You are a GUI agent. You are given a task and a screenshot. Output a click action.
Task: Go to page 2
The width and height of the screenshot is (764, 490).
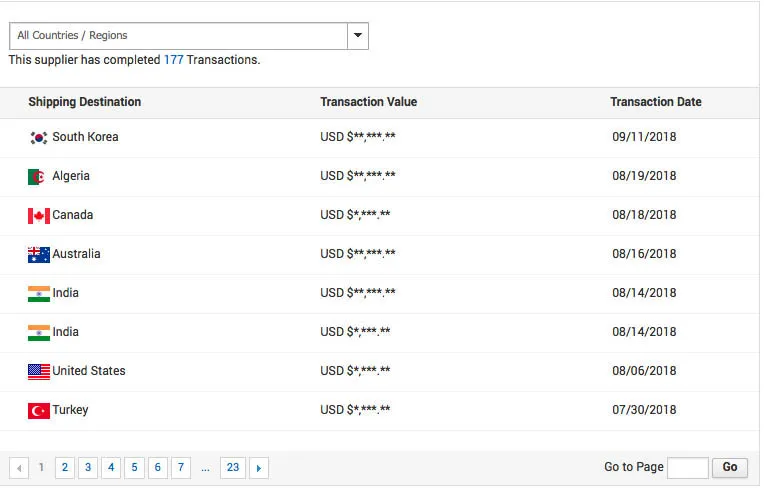pyautogui.click(x=65, y=468)
